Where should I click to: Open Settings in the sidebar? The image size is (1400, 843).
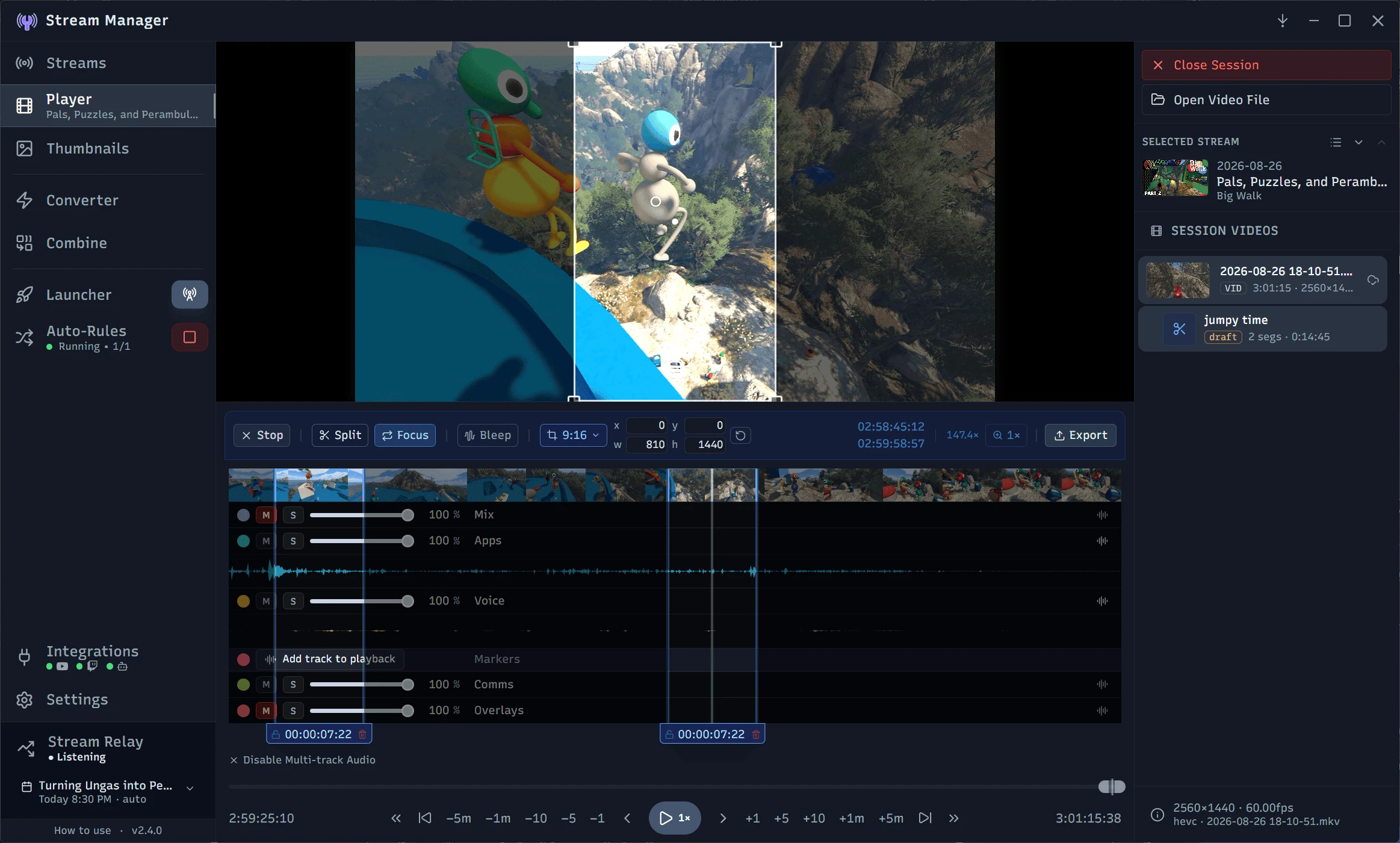pyautogui.click(x=108, y=700)
